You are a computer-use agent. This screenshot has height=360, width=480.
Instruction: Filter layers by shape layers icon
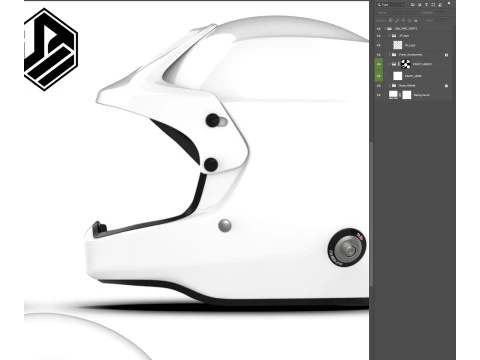coord(433,5)
